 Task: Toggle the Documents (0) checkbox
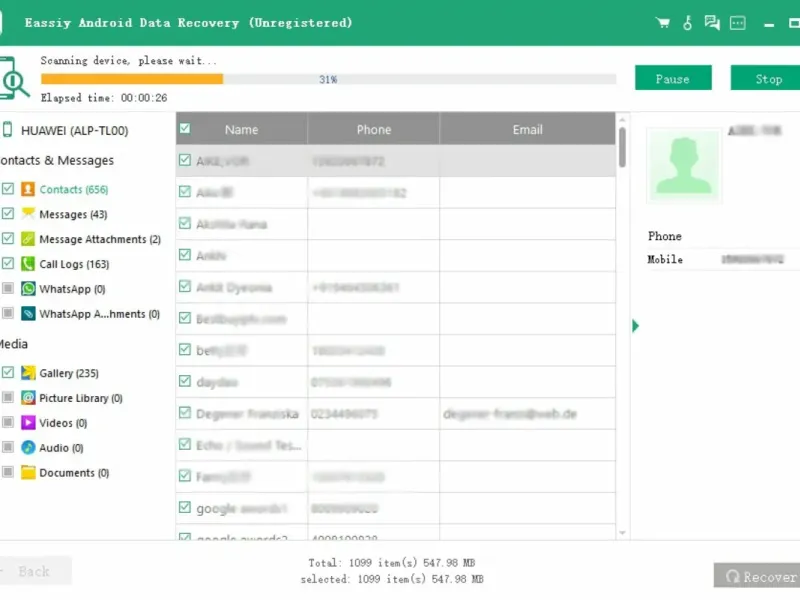[8, 472]
